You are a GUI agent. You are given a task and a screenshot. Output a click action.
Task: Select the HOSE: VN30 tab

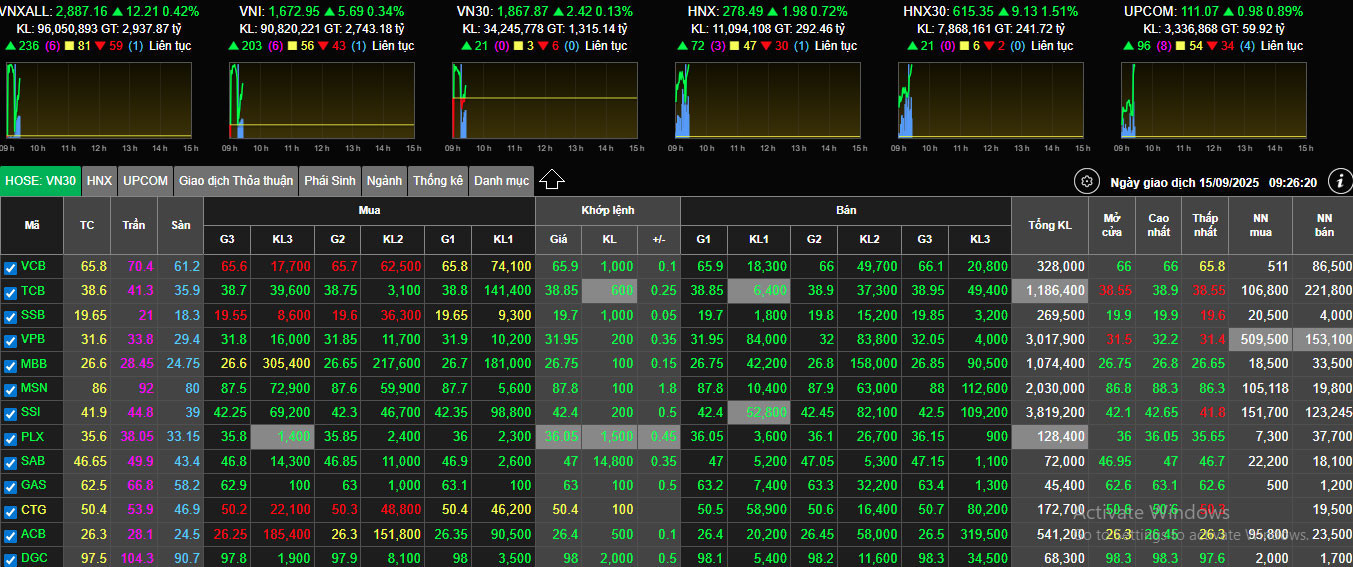coord(40,181)
